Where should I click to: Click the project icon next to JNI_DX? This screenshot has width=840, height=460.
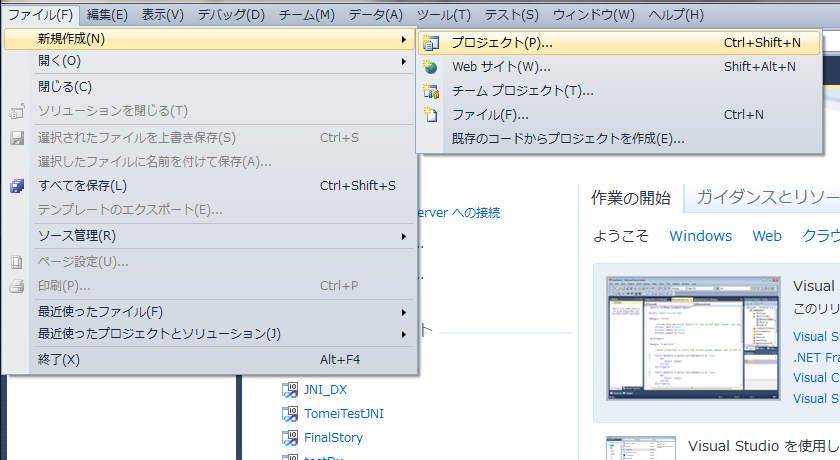tap(290, 390)
